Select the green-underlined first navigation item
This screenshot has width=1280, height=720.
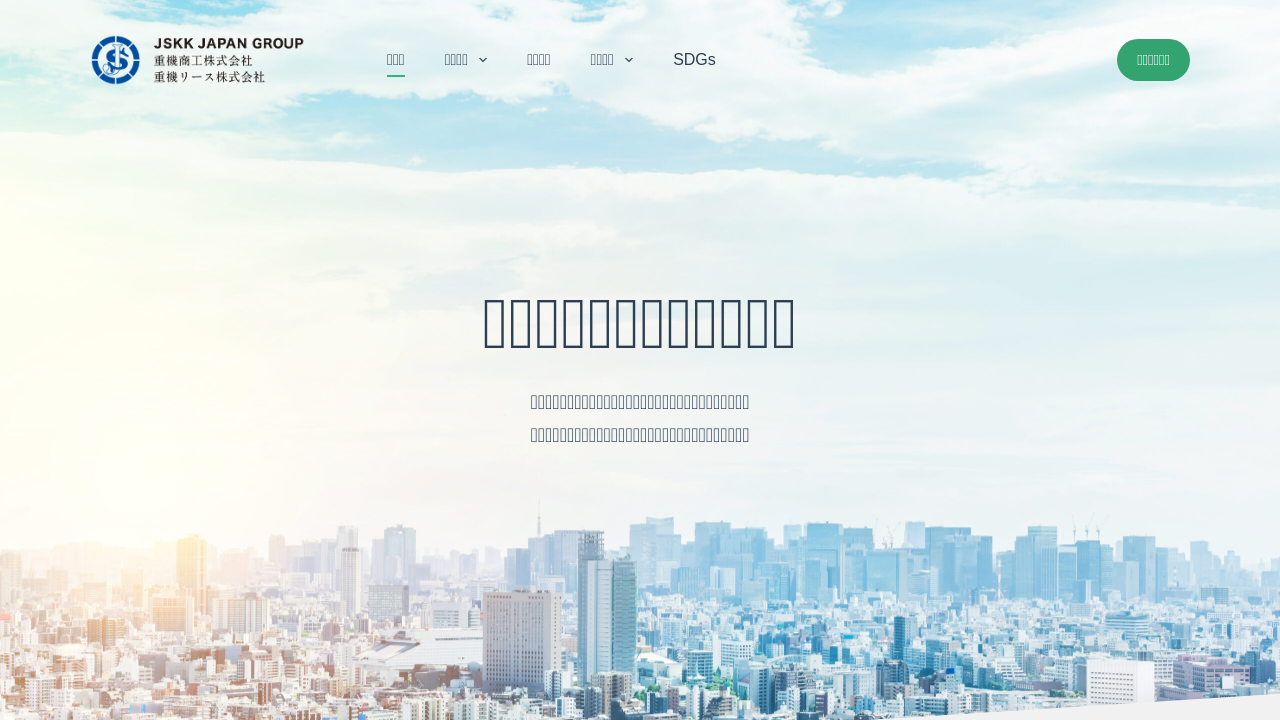396,59
